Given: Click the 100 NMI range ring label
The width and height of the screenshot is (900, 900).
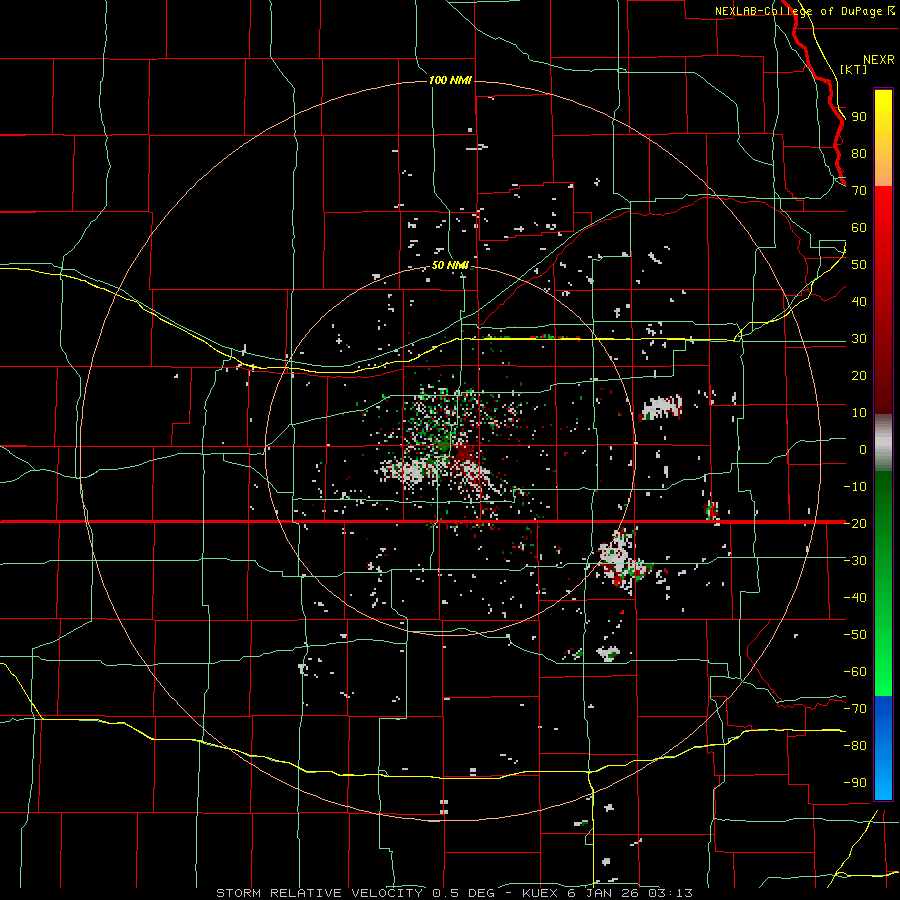Looking at the screenshot, I should [x=450, y=80].
